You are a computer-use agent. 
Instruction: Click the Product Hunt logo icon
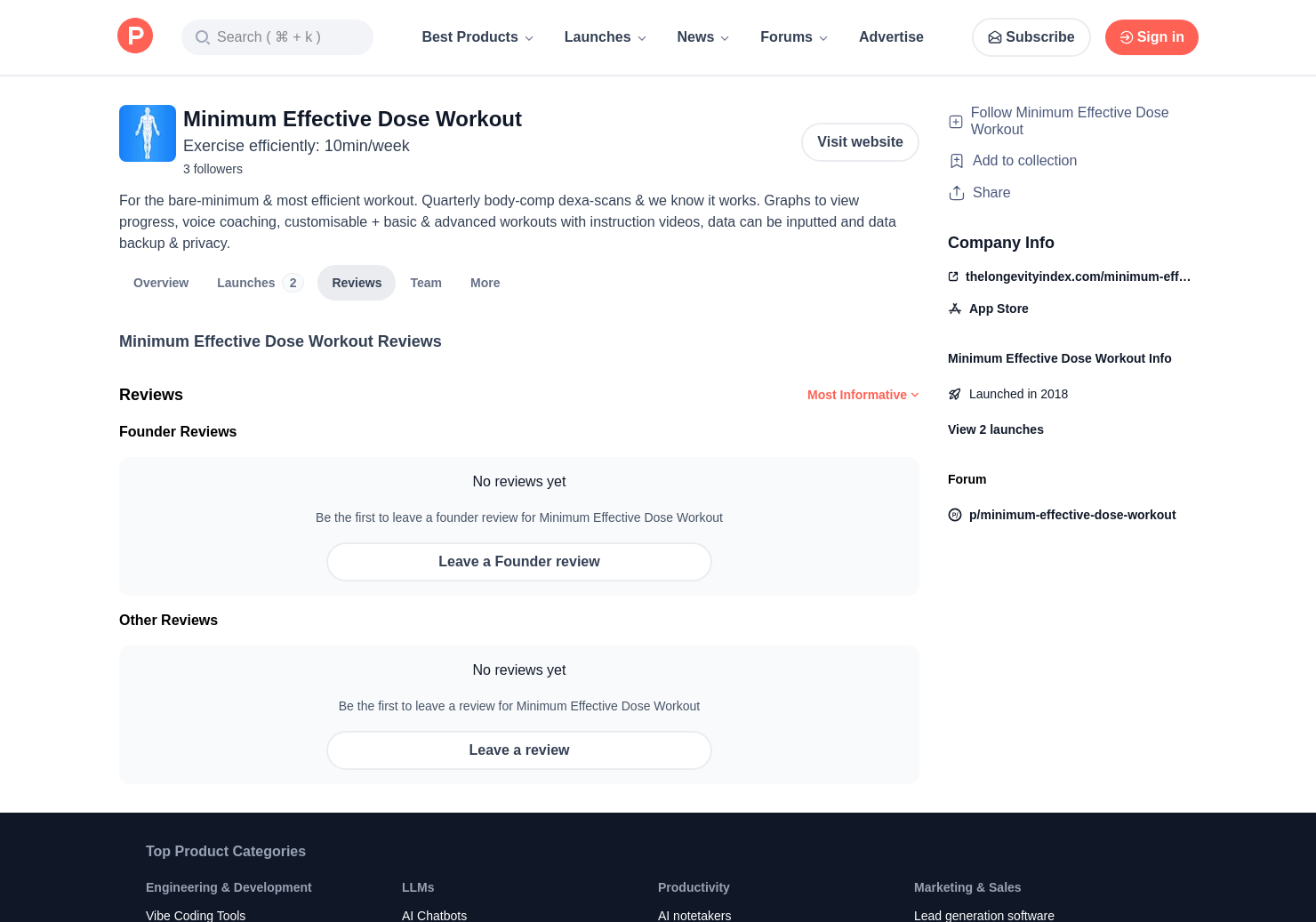tap(135, 36)
